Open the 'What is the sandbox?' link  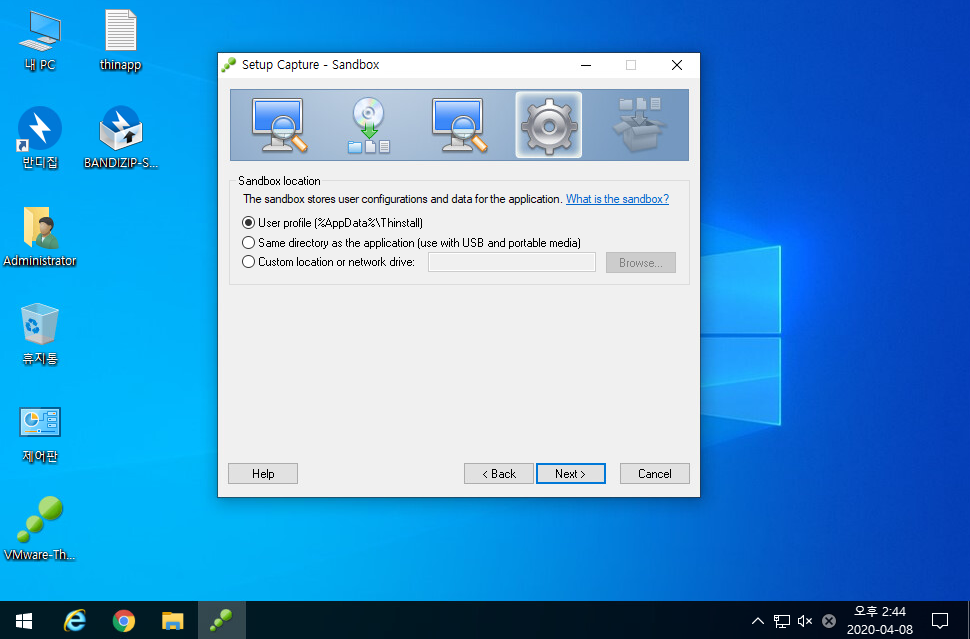coord(617,199)
